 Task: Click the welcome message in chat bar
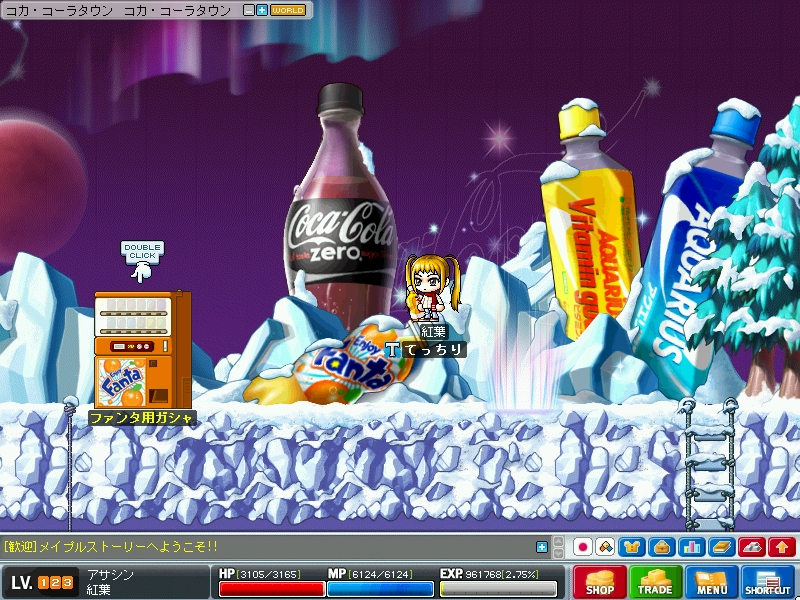pos(111,547)
